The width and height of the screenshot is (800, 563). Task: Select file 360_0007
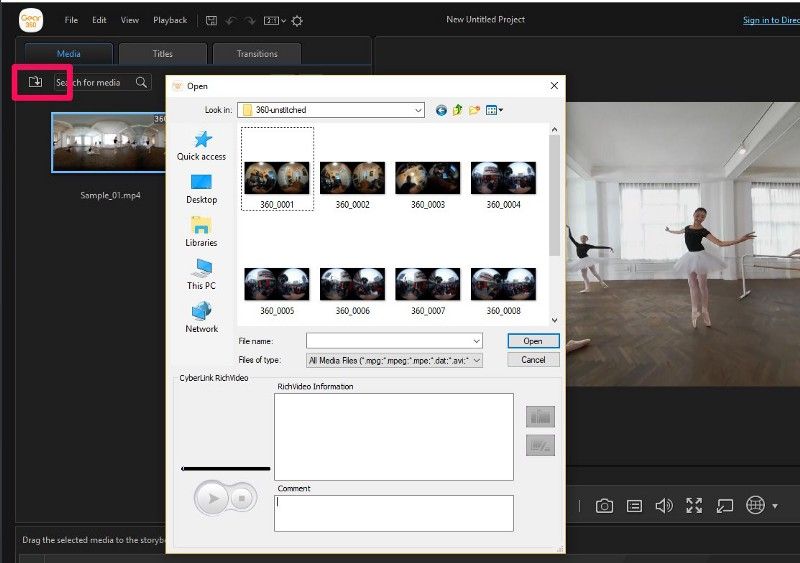[428, 291]
